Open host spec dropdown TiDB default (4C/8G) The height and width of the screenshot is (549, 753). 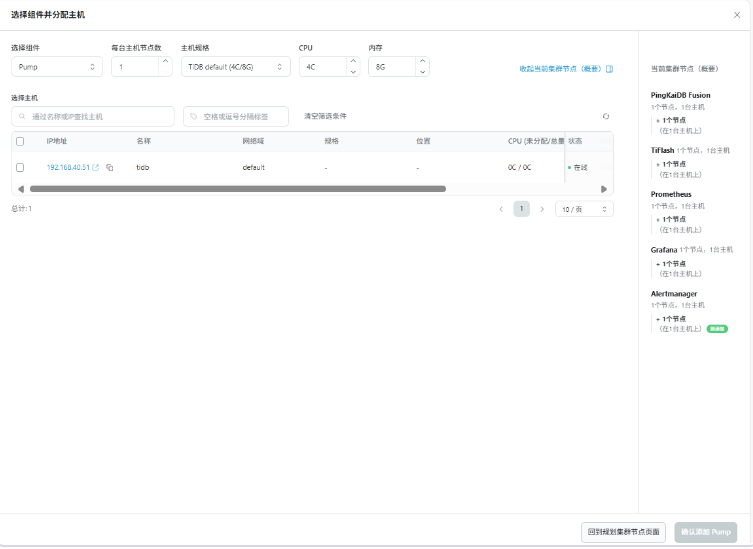tap(235, 67)
